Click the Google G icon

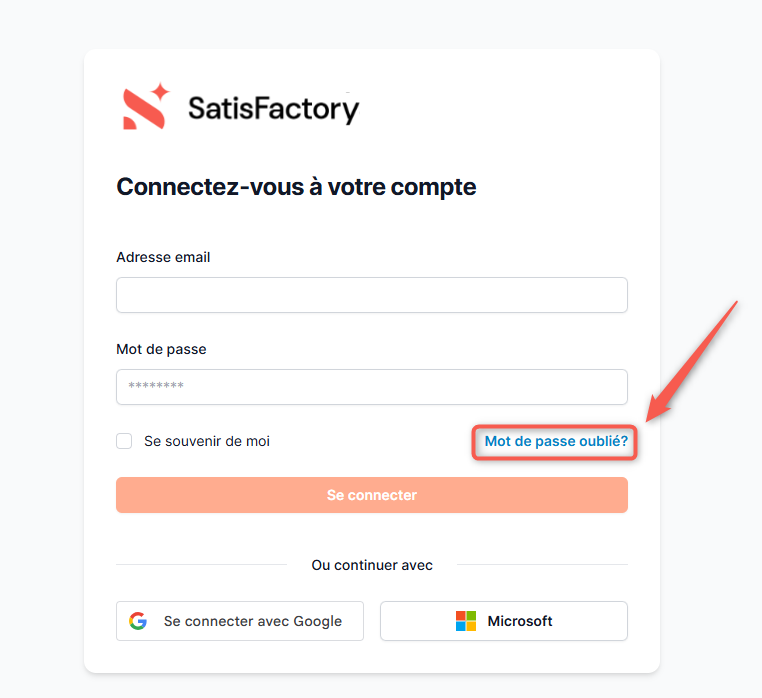(x=138, y=621)
